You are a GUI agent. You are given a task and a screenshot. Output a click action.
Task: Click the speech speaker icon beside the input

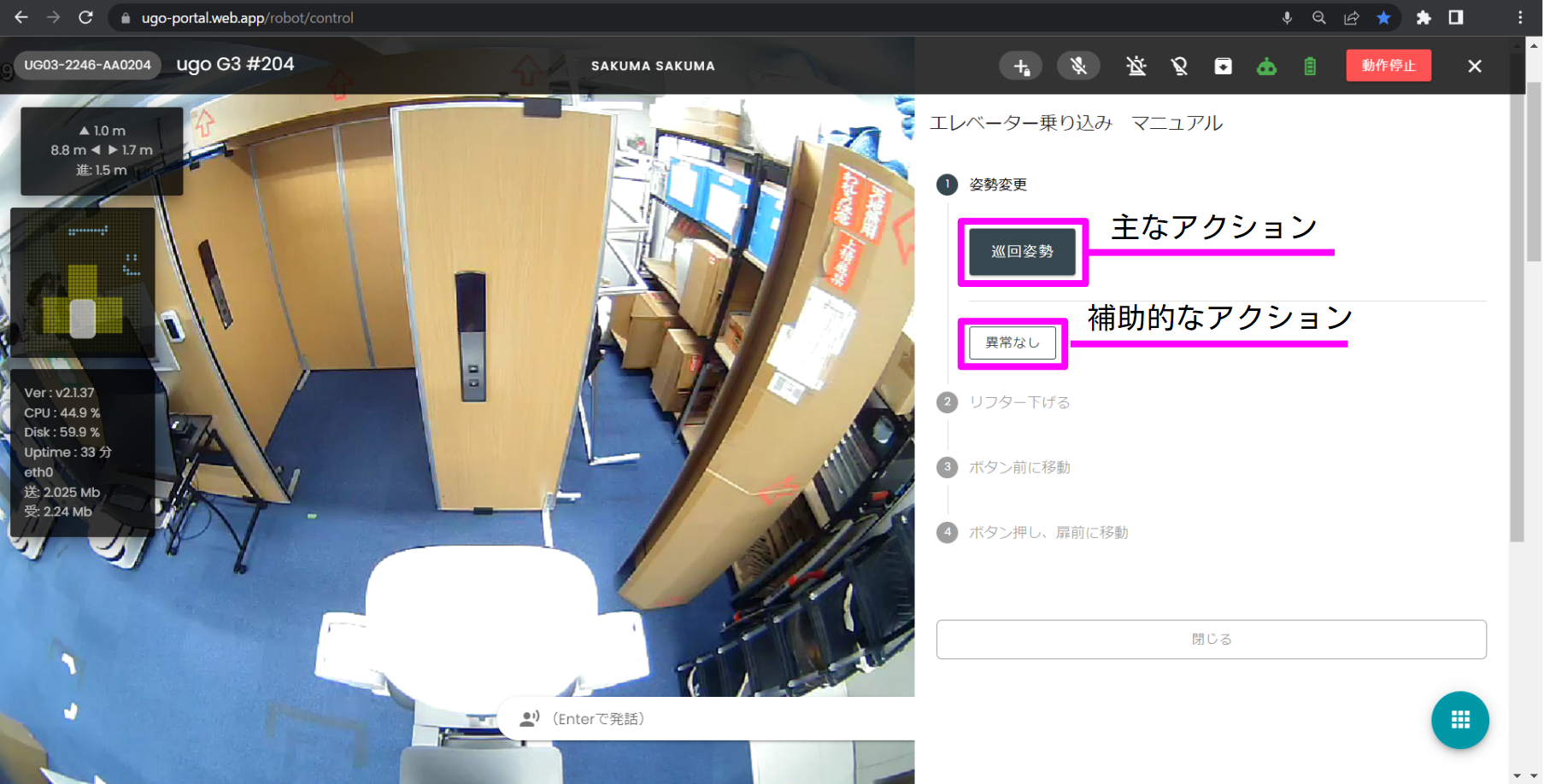pos(529,718)
